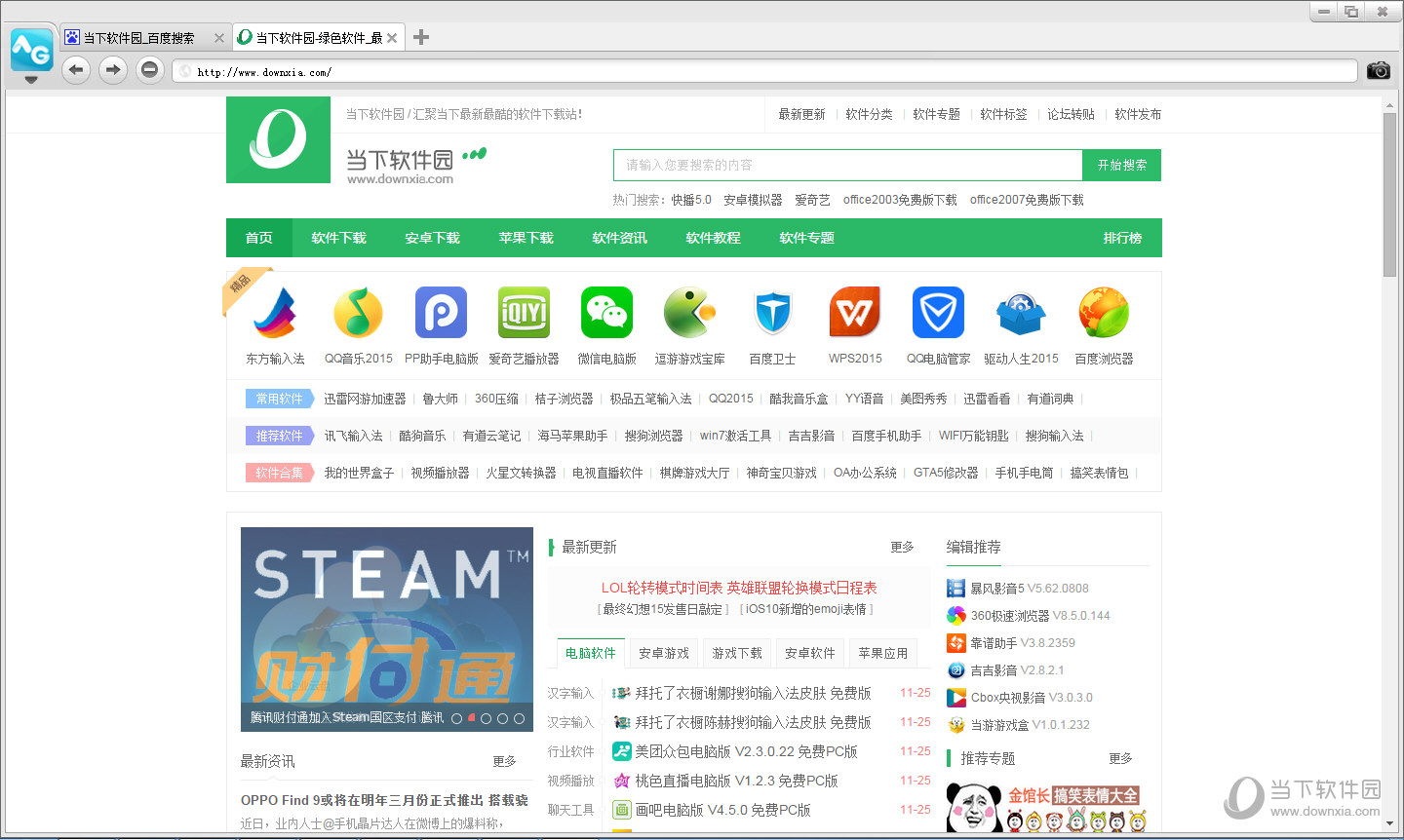
Task: Open the 百度浏览器 app icon
Action: pyautogui.click(x=1104, y=313)
